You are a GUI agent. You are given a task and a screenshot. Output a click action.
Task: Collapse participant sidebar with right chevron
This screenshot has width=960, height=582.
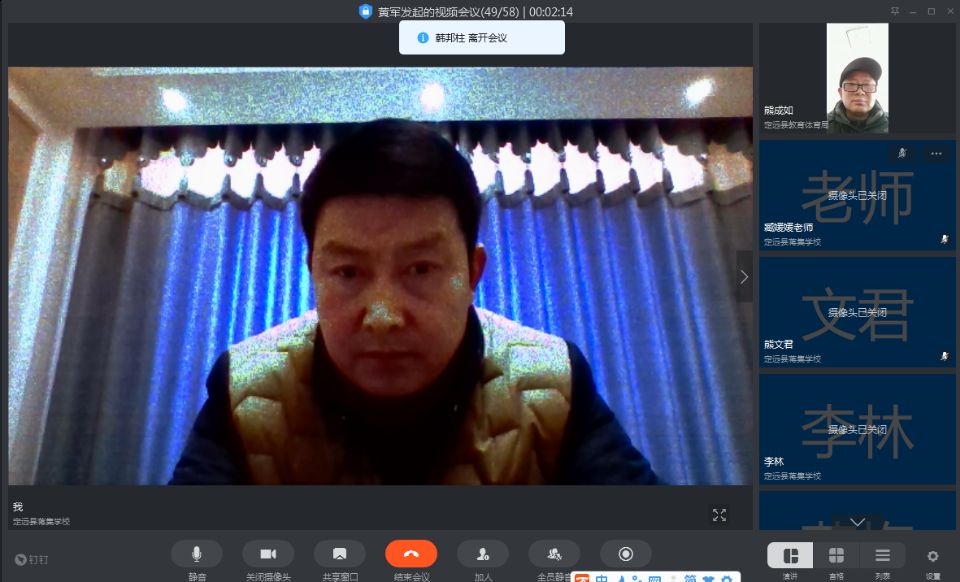[x=744, y=277]
